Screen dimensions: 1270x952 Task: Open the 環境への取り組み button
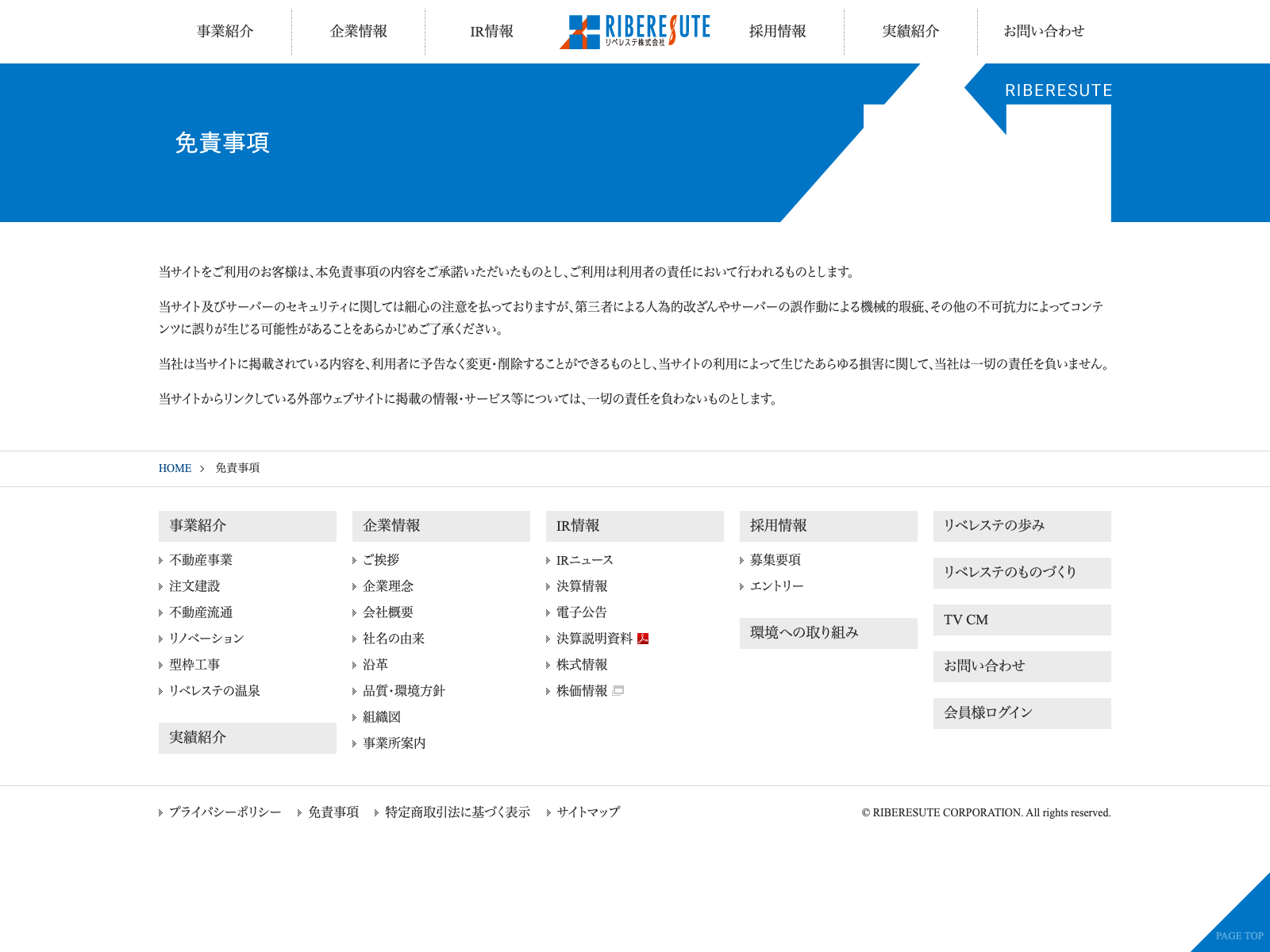[828, 633]
